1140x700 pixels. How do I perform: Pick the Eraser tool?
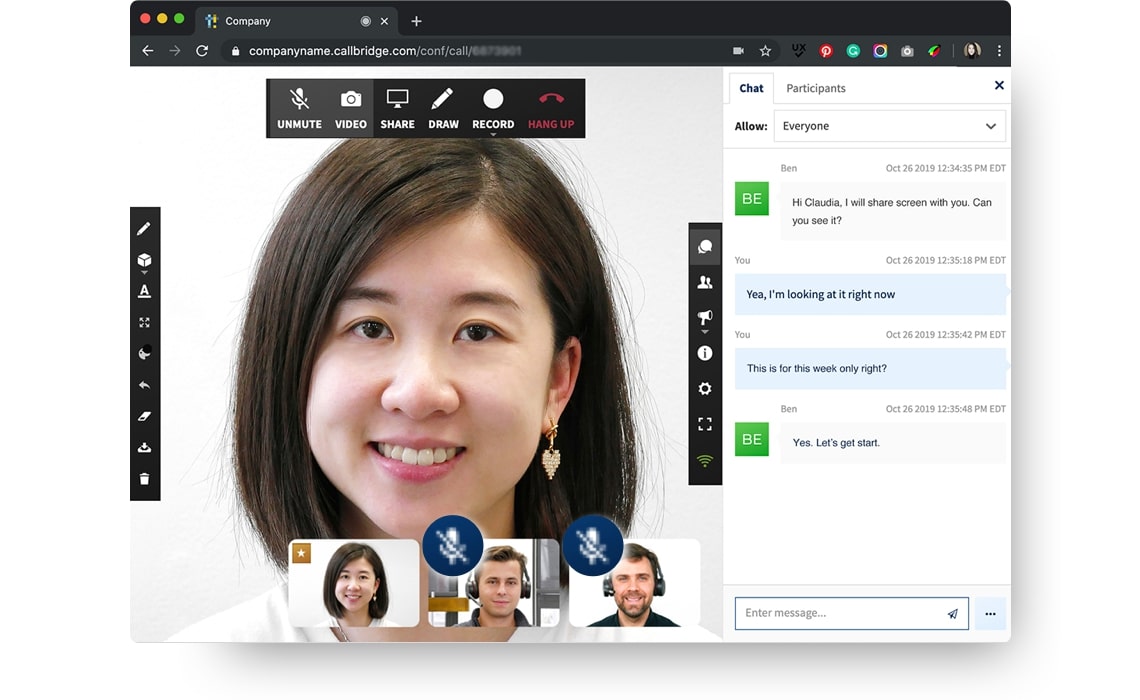[x=144, y=416]
